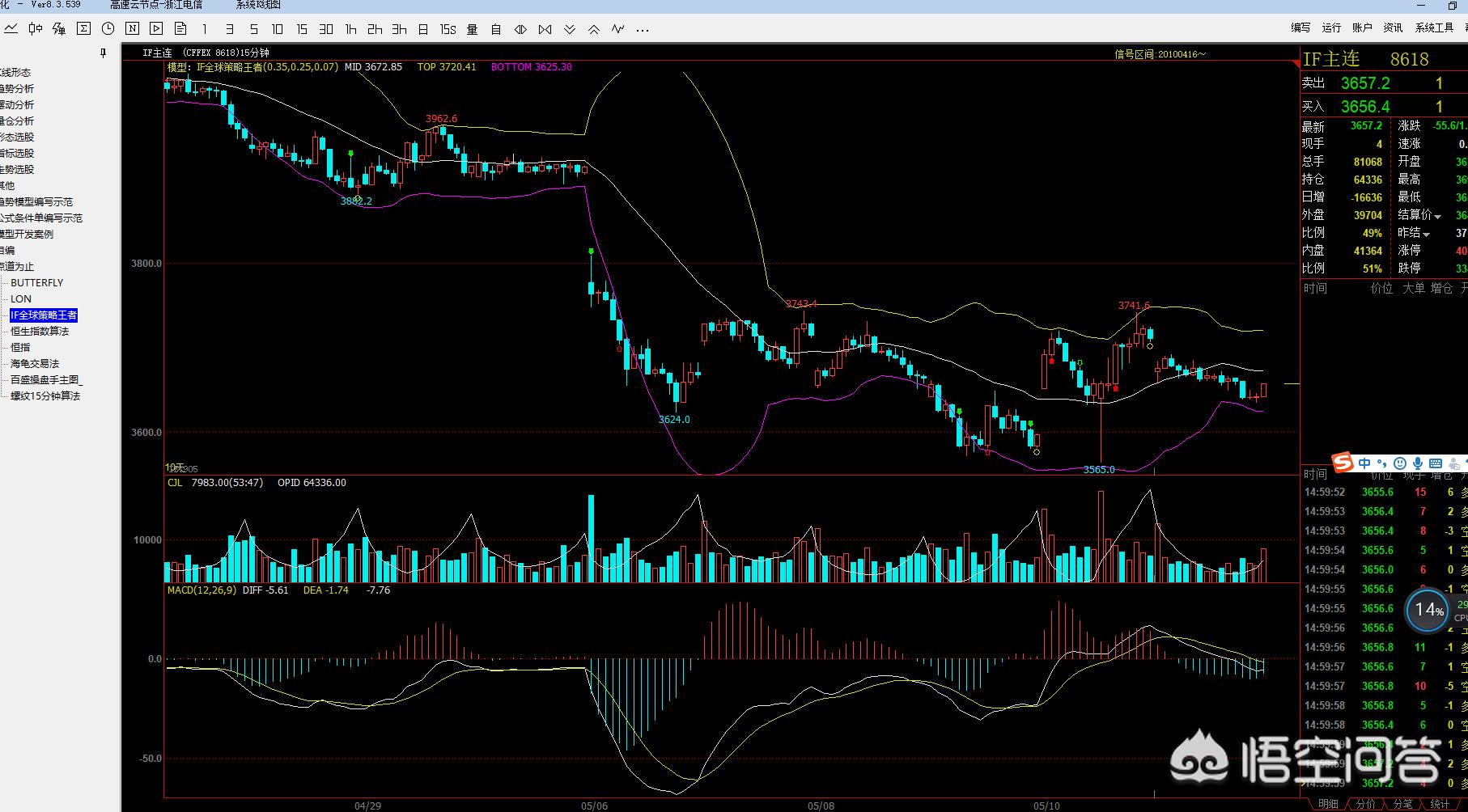Open the 结算价 dropdown arrow
This screenshot has height=812, width=1468.
1438,216
